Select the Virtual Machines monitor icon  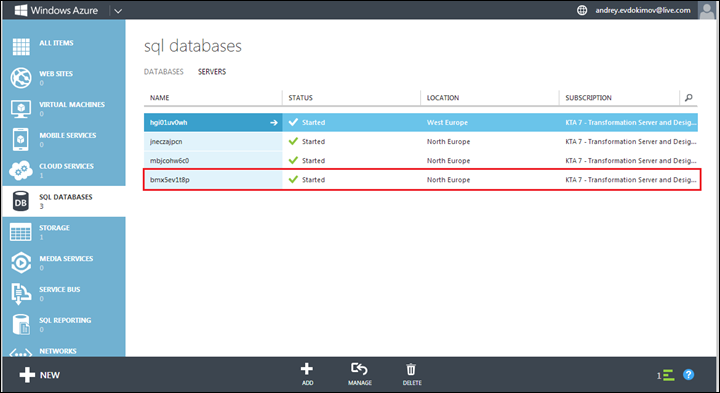pos(21,109)
